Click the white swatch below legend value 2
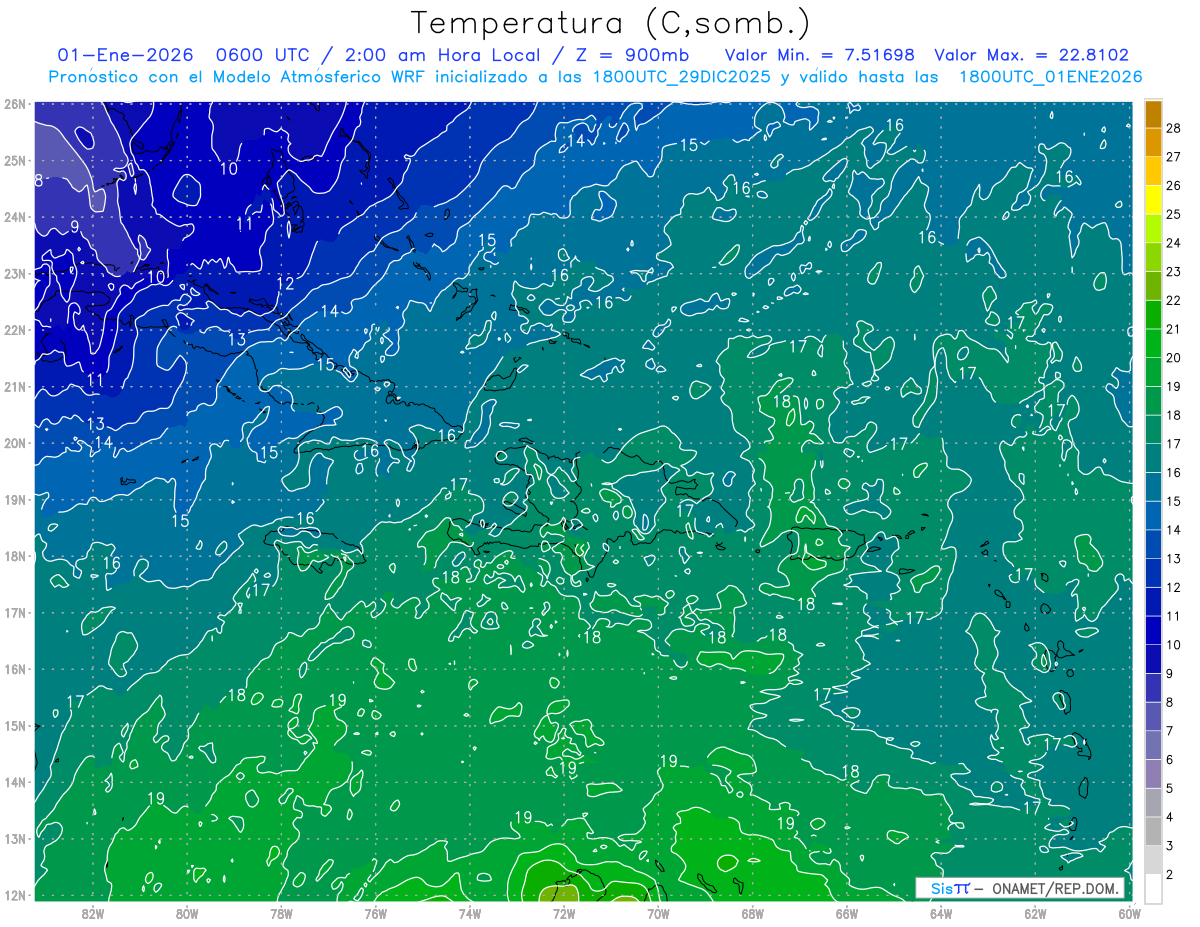 pos(1153,888)
